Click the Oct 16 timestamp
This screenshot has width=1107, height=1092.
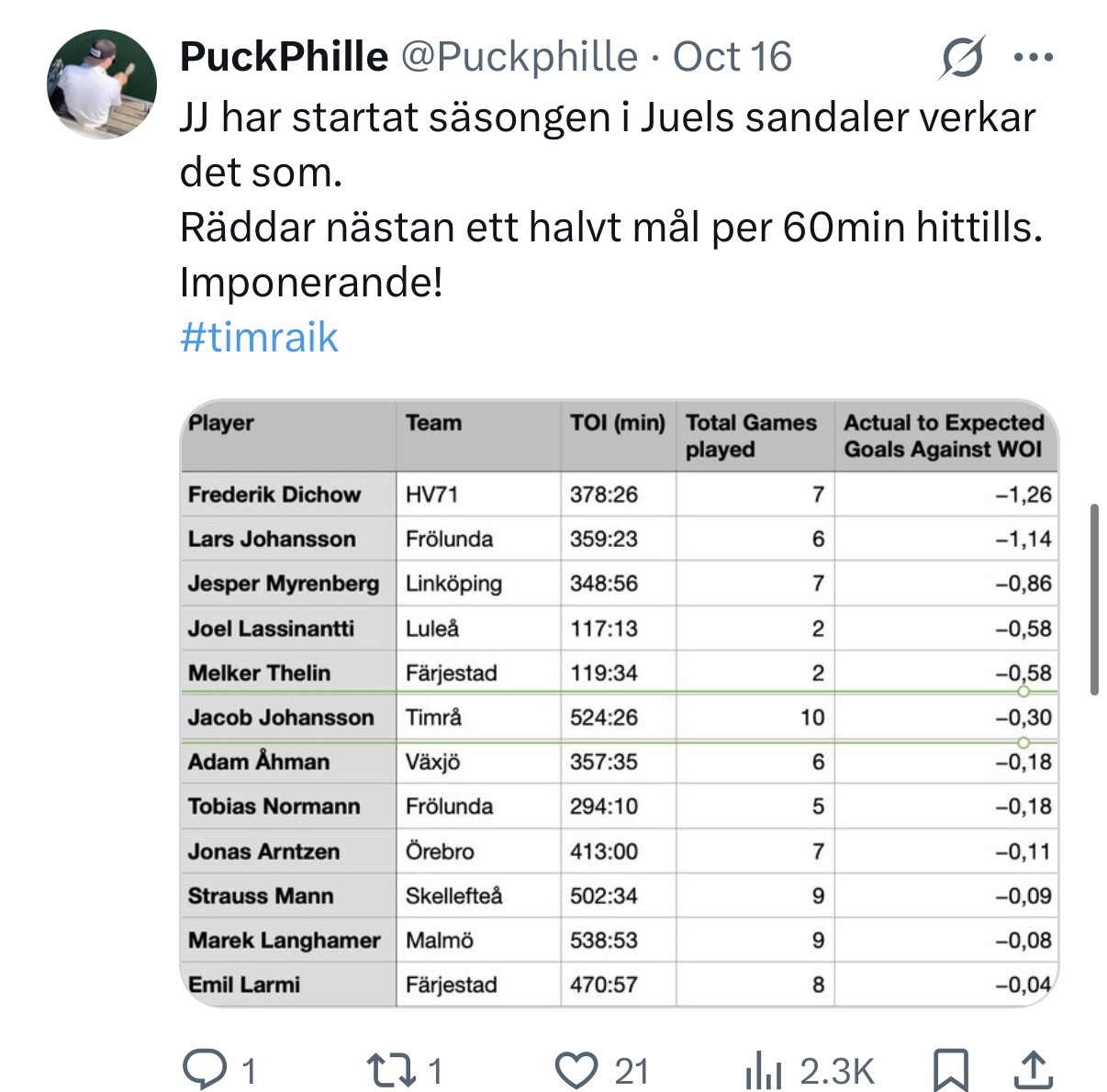tap(732, 57)
